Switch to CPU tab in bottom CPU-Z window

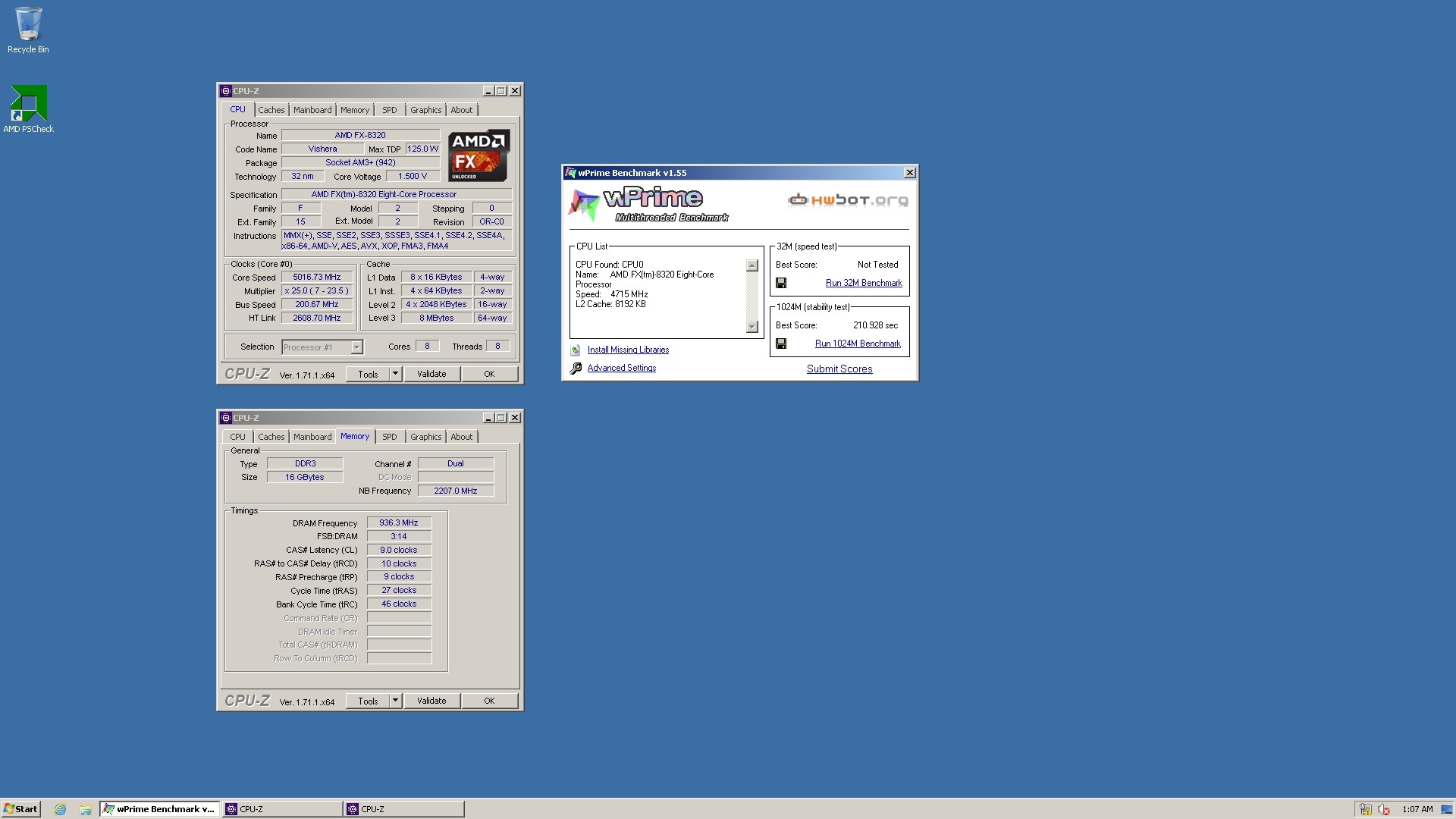click(237, 437)
